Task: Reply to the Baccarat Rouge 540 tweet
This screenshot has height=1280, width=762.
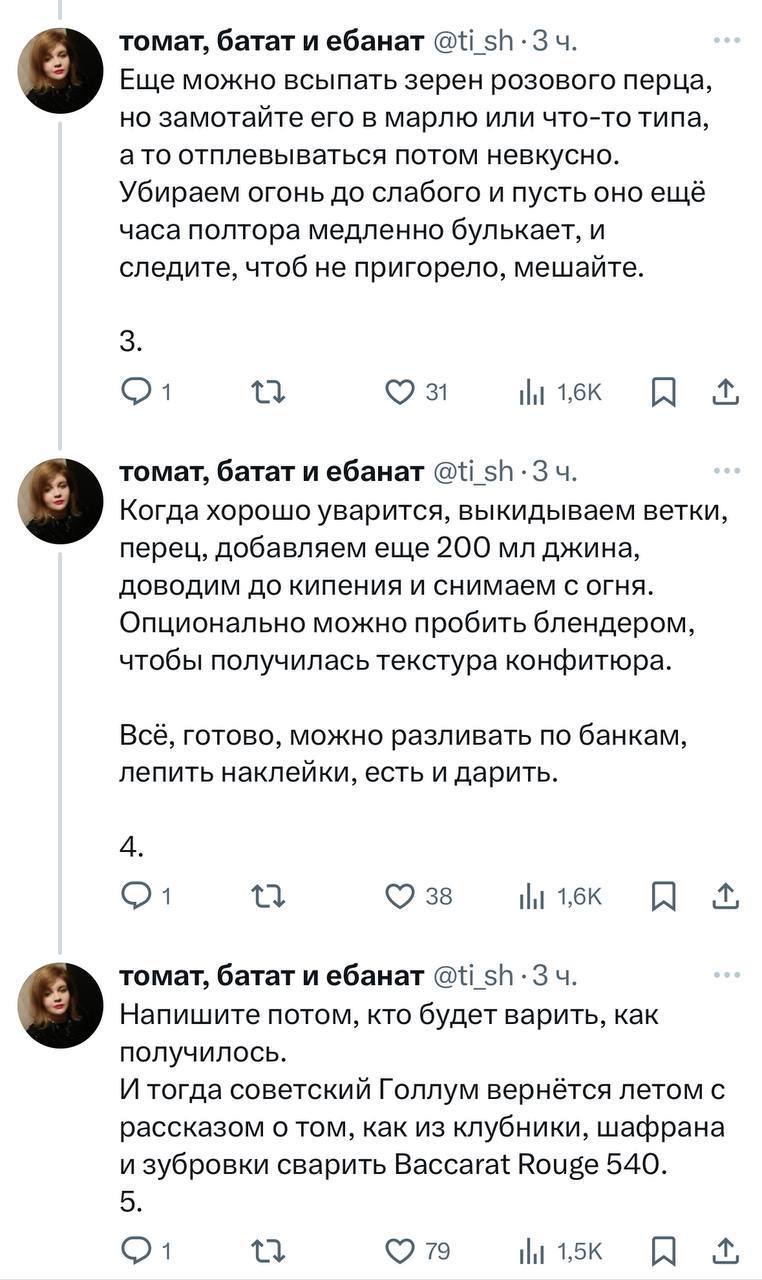Action: click(134, 1250)
